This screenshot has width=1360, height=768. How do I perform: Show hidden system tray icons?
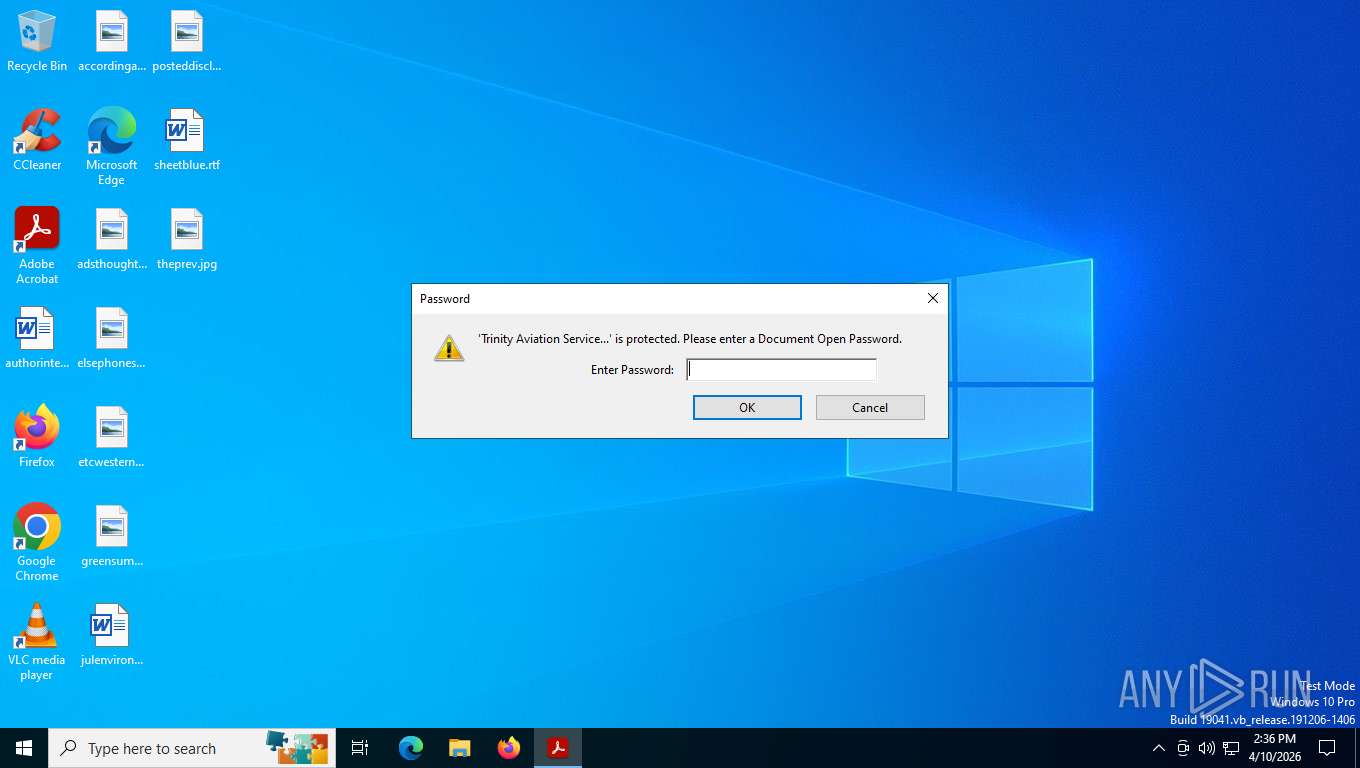pyautogui.click(x=1158, y=748)
